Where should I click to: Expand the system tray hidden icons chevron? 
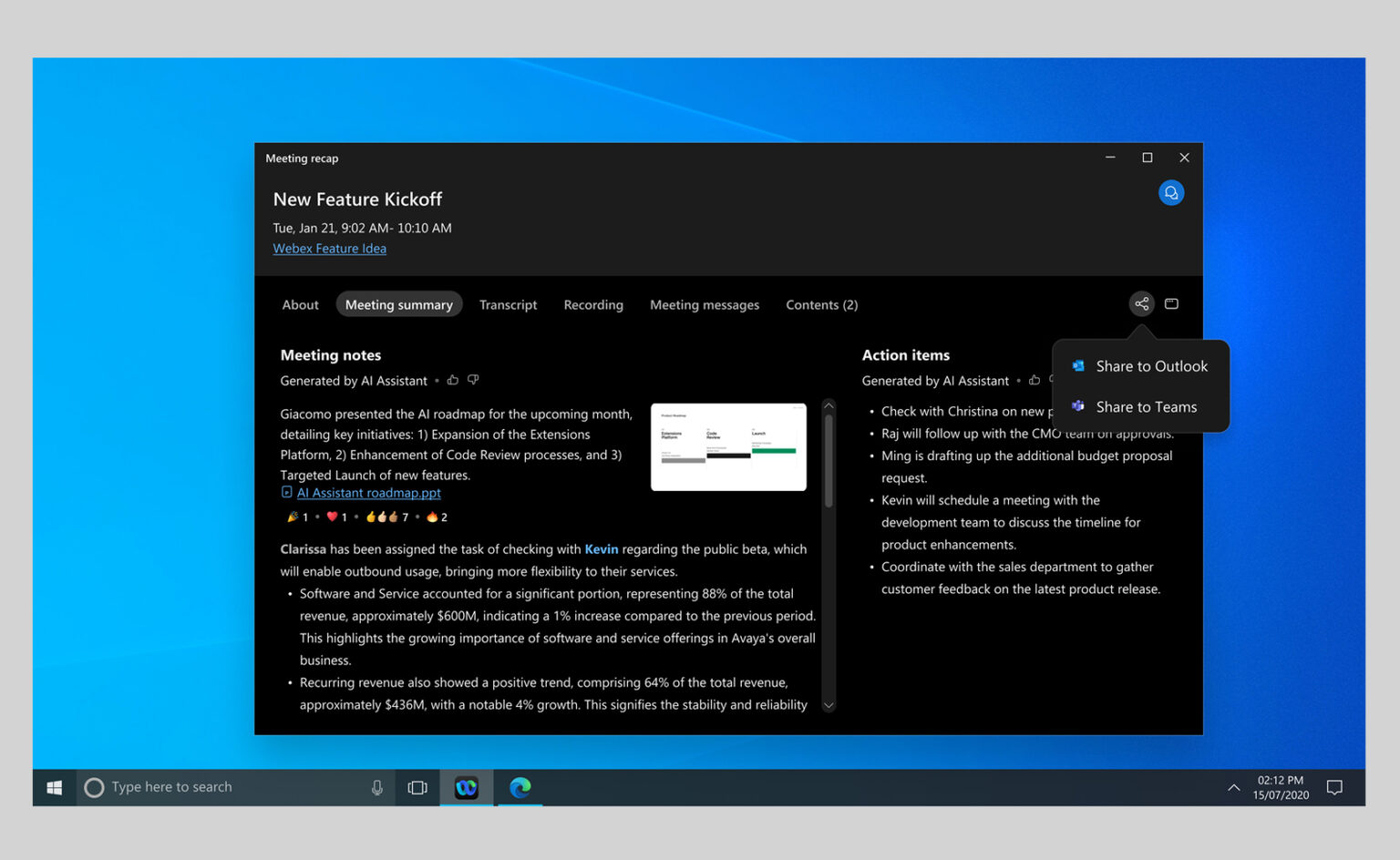point(1233,787)
